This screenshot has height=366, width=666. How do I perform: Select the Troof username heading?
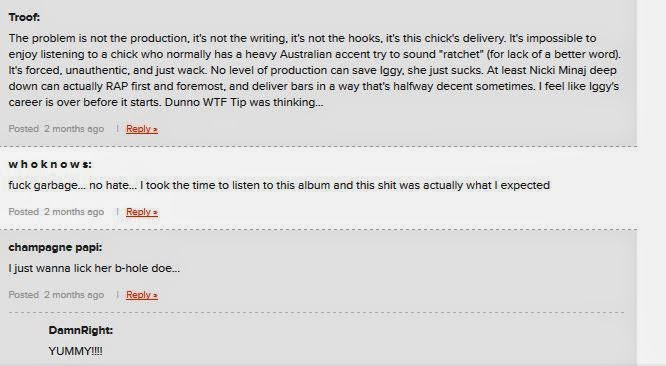tap(24, 17)
